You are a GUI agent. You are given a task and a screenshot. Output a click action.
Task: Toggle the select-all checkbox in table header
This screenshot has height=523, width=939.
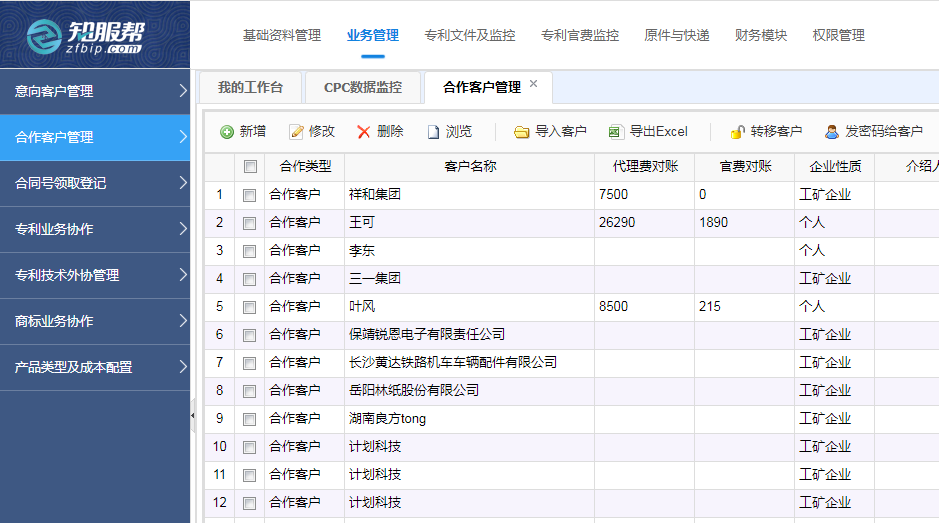click(x=250, y=167)
